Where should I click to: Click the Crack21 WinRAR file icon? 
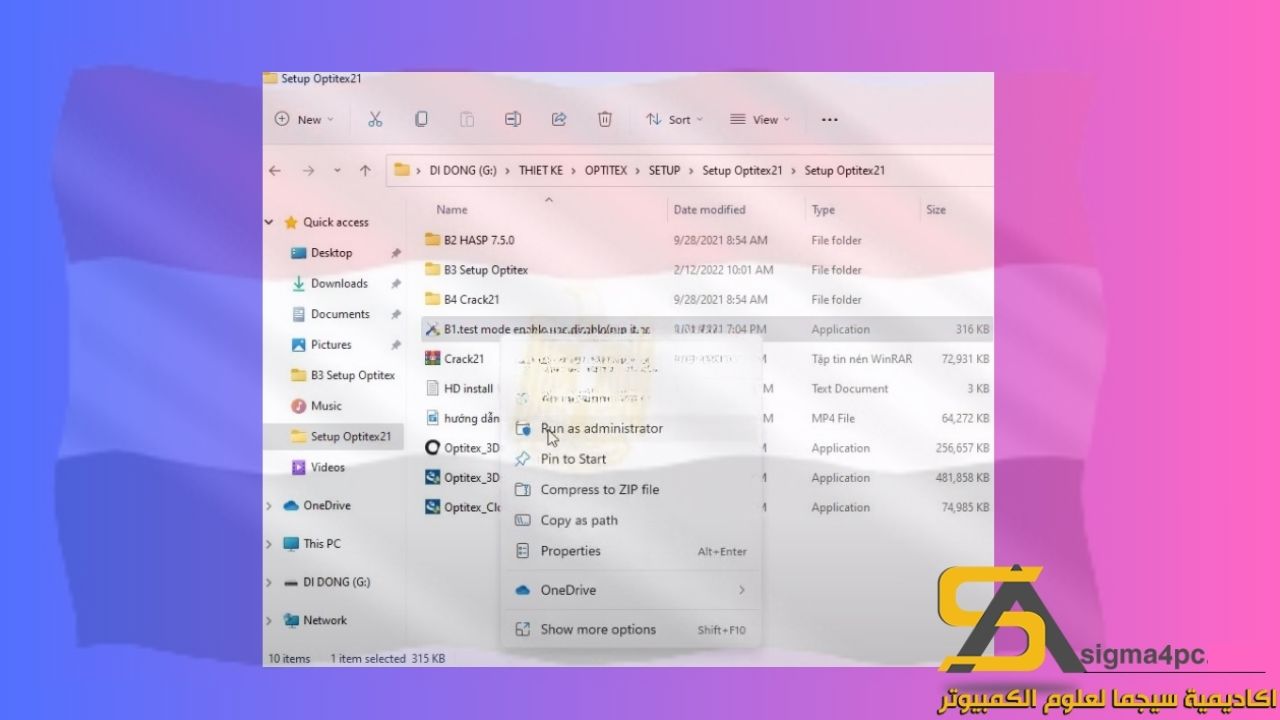(432, 359)
